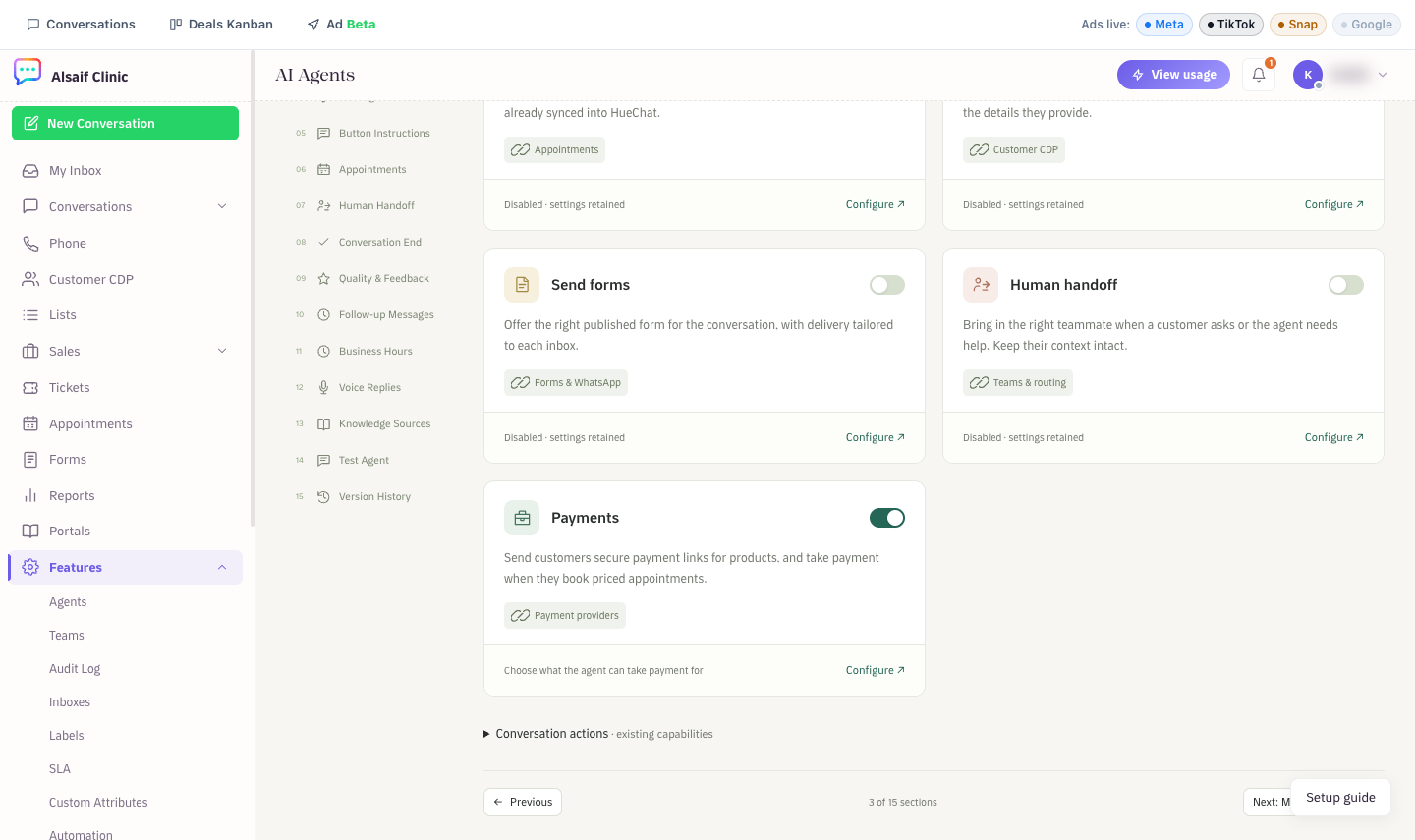The width and height of the screenshot is (1415, 840).
Task: Click the Appointments calendar icon in sidebar
Action: pos(30,424)
